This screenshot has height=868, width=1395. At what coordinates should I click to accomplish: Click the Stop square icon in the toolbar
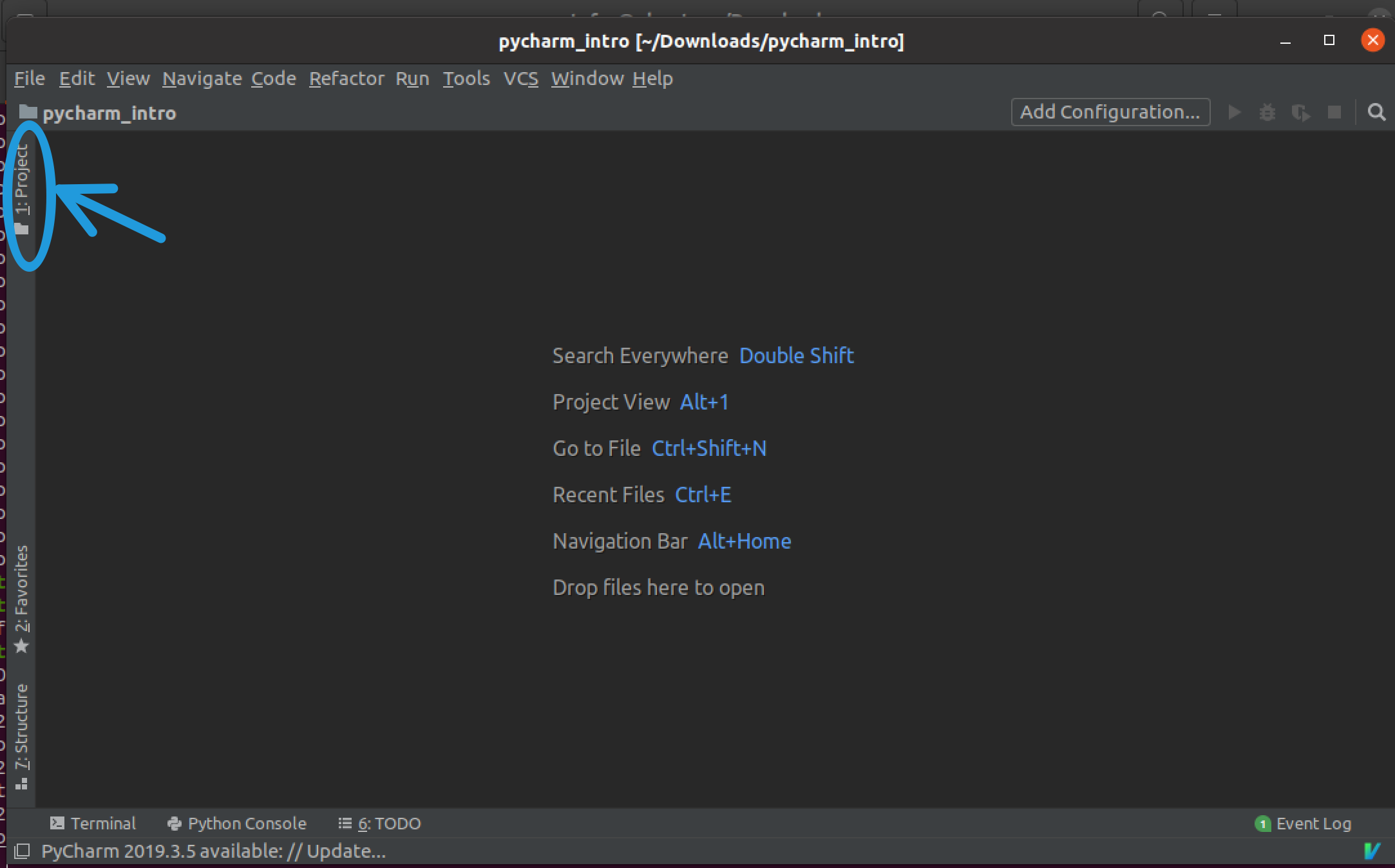coord(1333,112)
